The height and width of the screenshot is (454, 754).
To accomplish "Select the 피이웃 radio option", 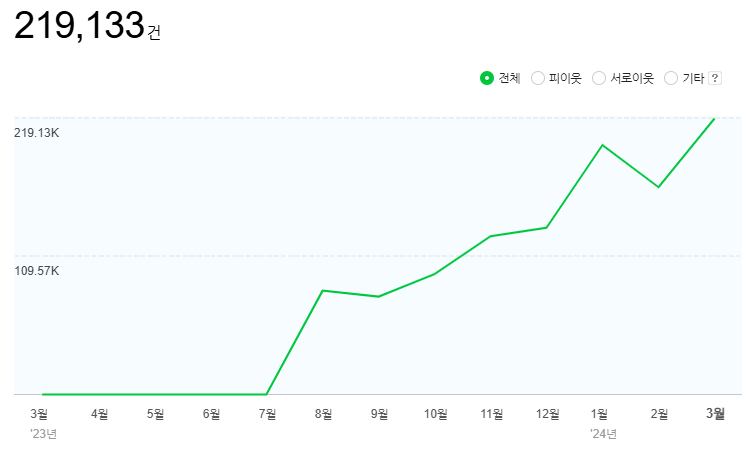I will [x=538, y=78].
